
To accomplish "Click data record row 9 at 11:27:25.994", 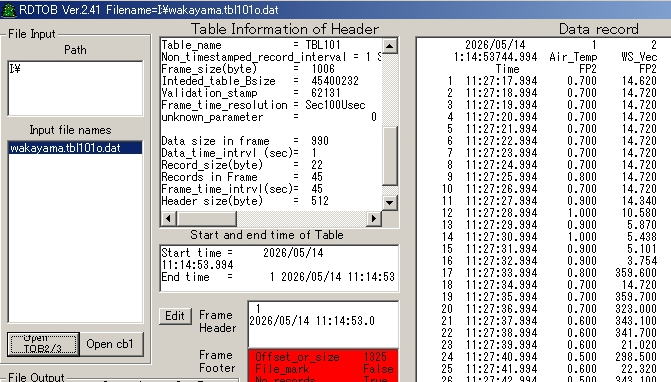I will [x=552, y=177].
